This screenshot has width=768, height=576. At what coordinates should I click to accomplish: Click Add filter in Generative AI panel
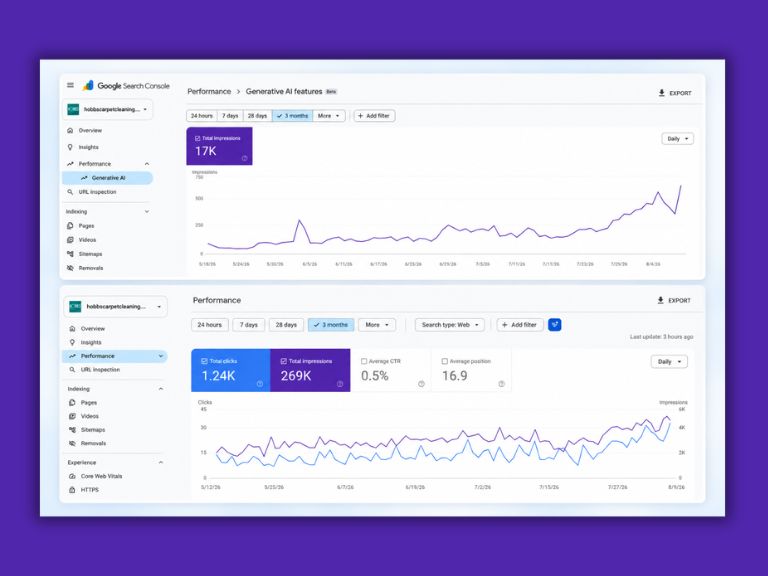(374, 116)
